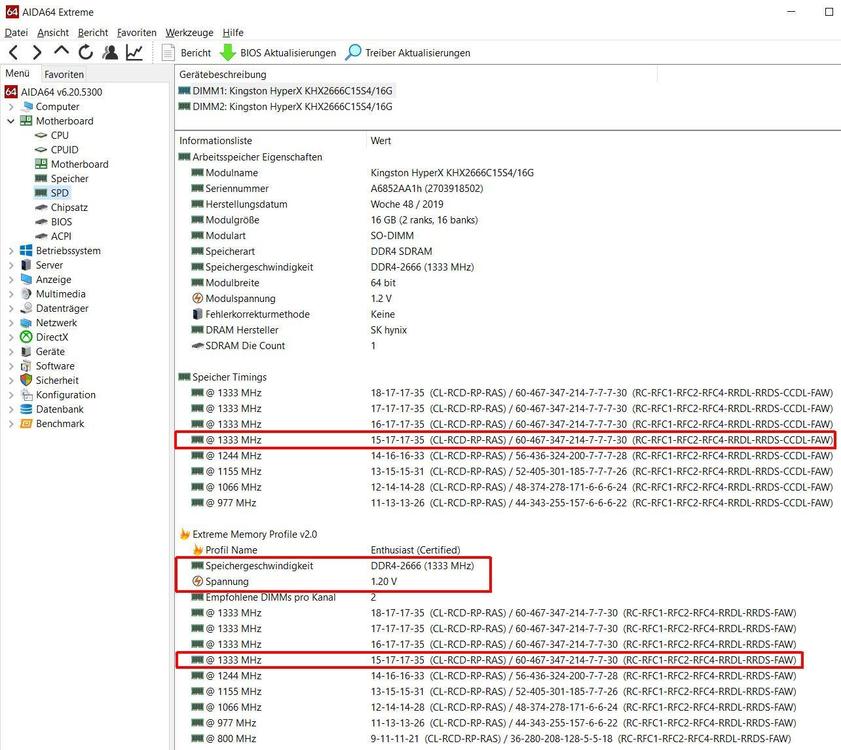Viewport: 841px width, 750px height.
Task: Open the graph chart toolbar icon
Action: 134,52
